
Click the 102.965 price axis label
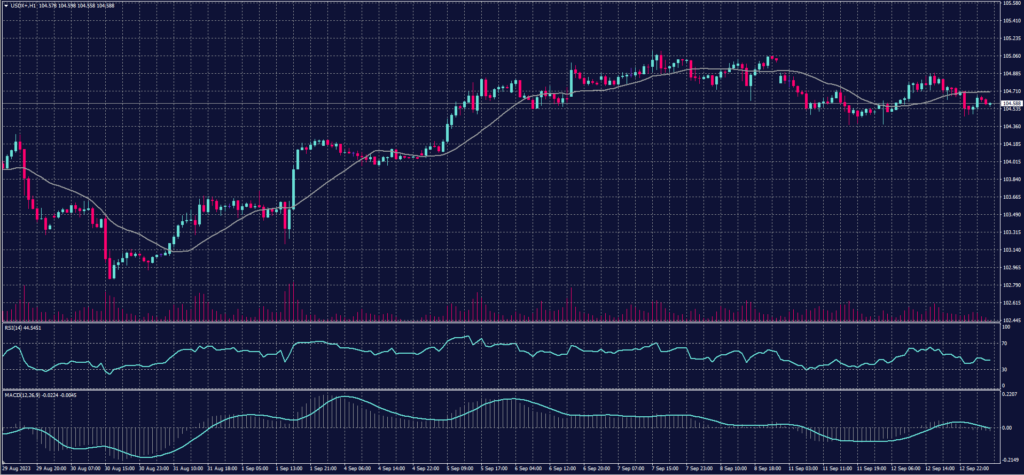1010,268
